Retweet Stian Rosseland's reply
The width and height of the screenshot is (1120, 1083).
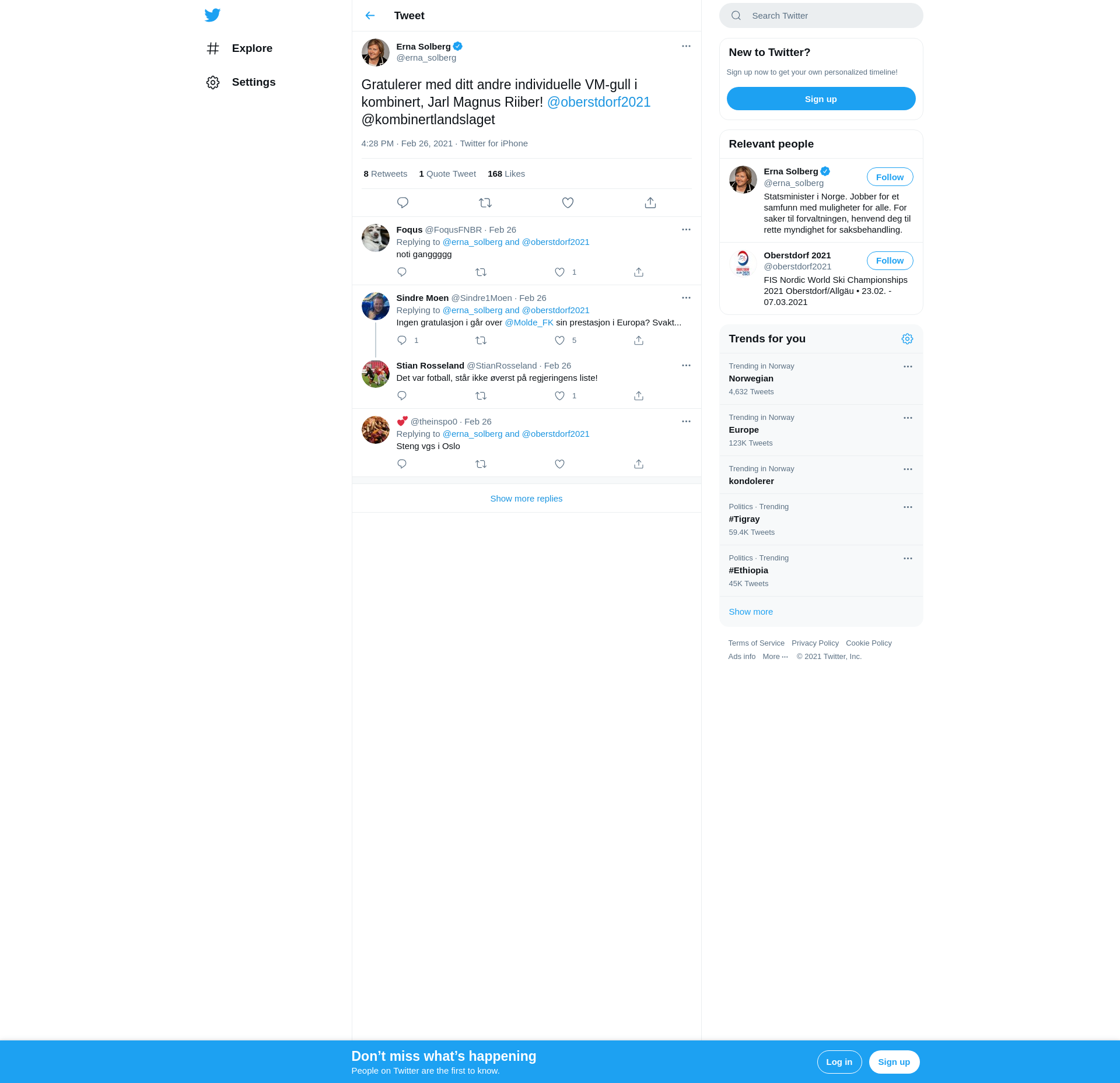(x=481, y=396)
